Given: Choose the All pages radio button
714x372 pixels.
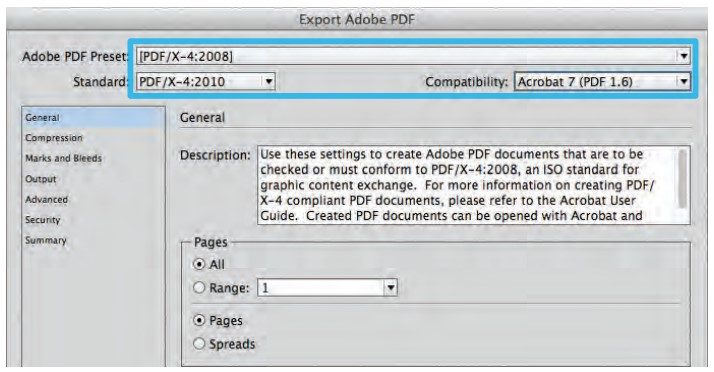Looking at the screenshot, I should pos(199,264).
